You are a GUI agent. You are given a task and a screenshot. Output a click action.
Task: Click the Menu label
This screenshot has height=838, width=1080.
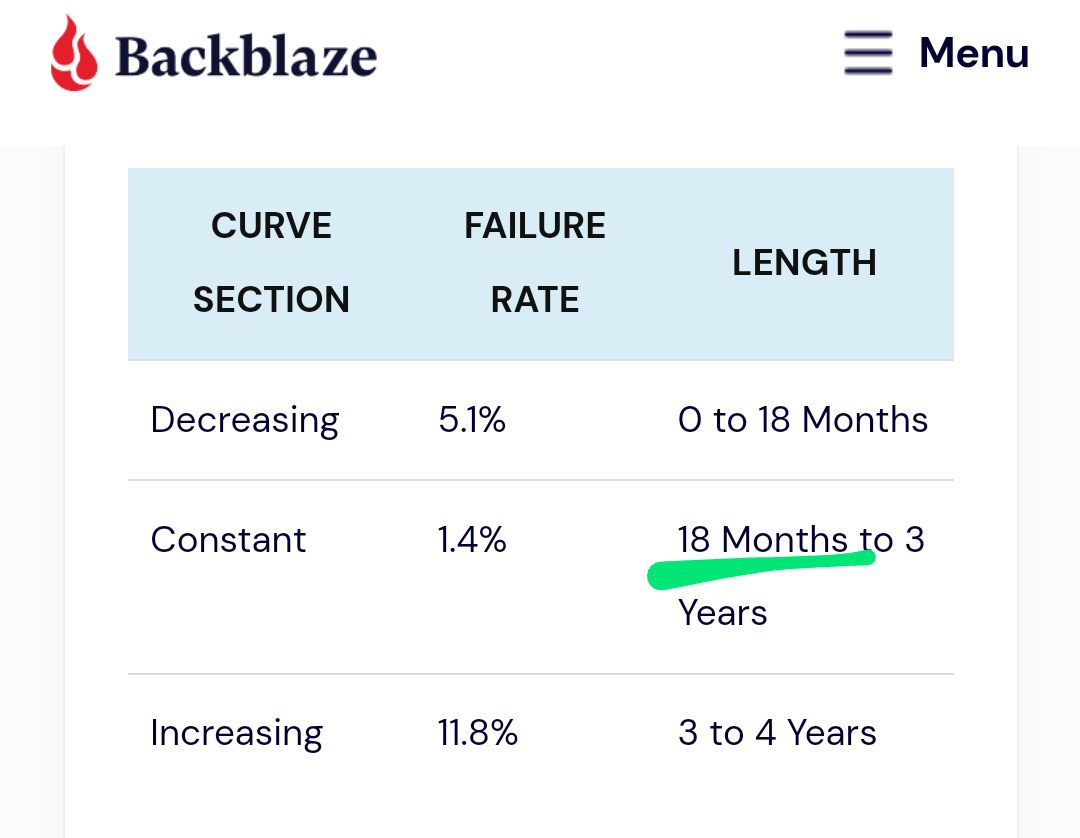click(974, 53)
